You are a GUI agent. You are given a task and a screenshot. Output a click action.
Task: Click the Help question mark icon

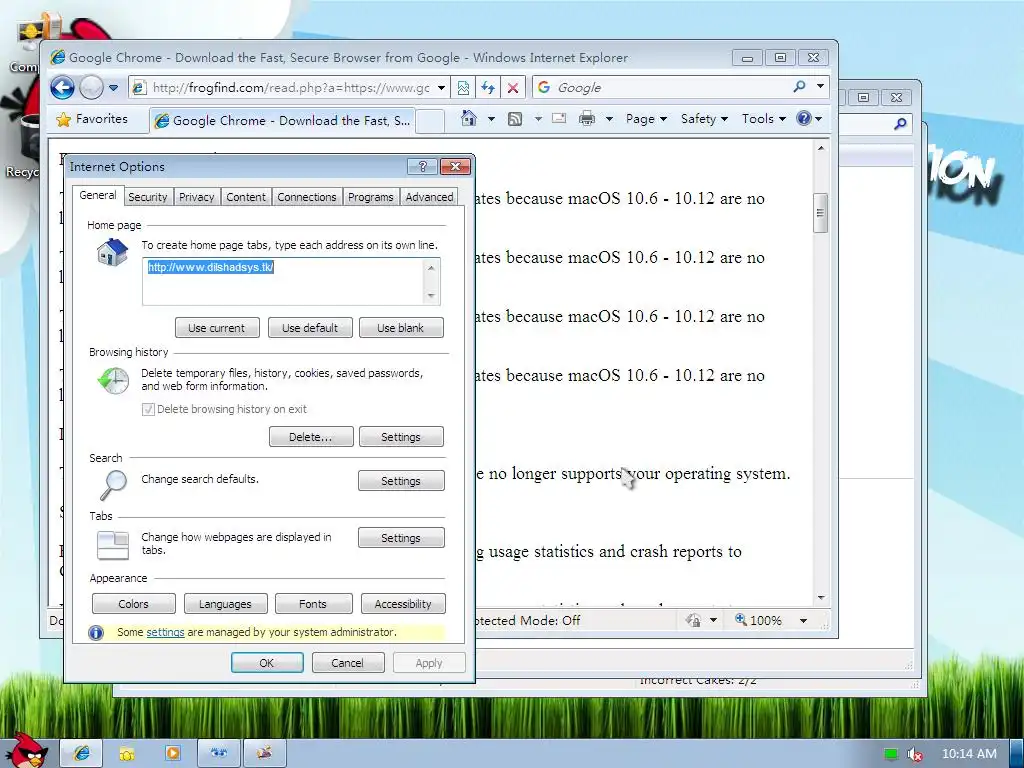point(804,118)
